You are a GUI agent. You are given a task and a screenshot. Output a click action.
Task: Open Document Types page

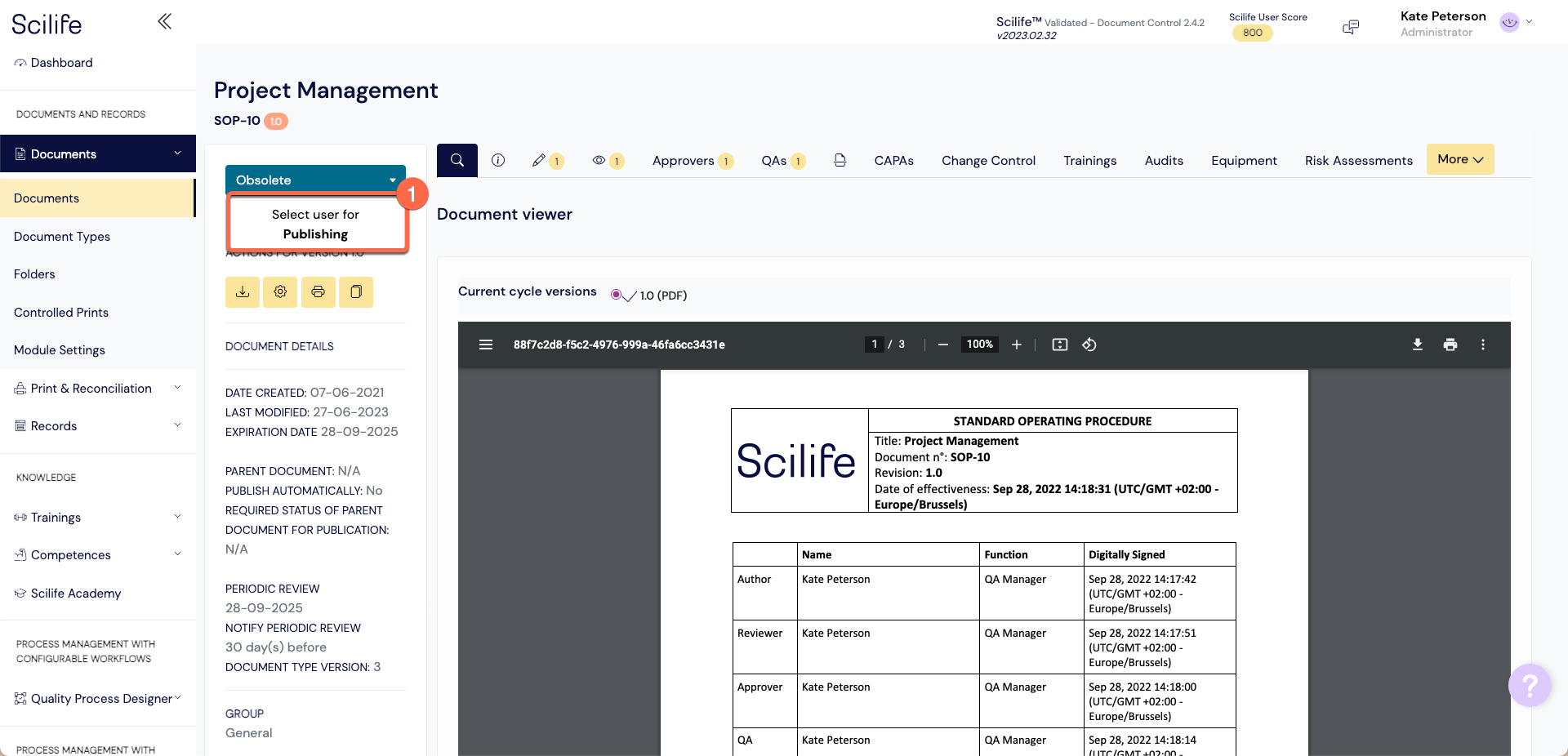click(62, 237)
